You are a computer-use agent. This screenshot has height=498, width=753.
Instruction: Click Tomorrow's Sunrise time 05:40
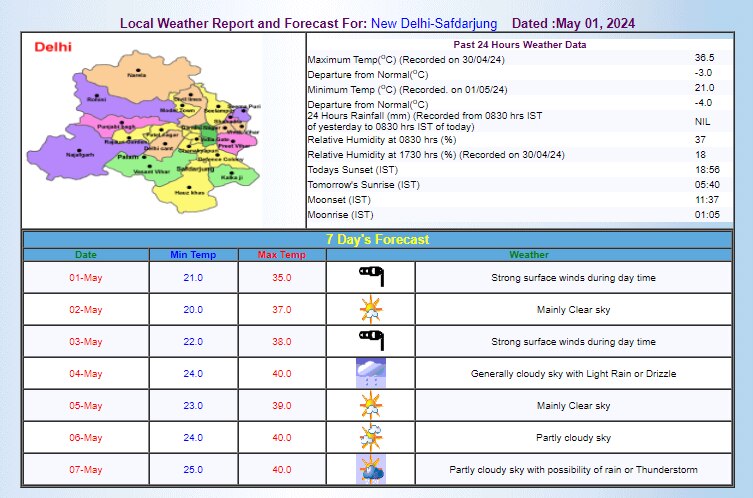(707, 184)
